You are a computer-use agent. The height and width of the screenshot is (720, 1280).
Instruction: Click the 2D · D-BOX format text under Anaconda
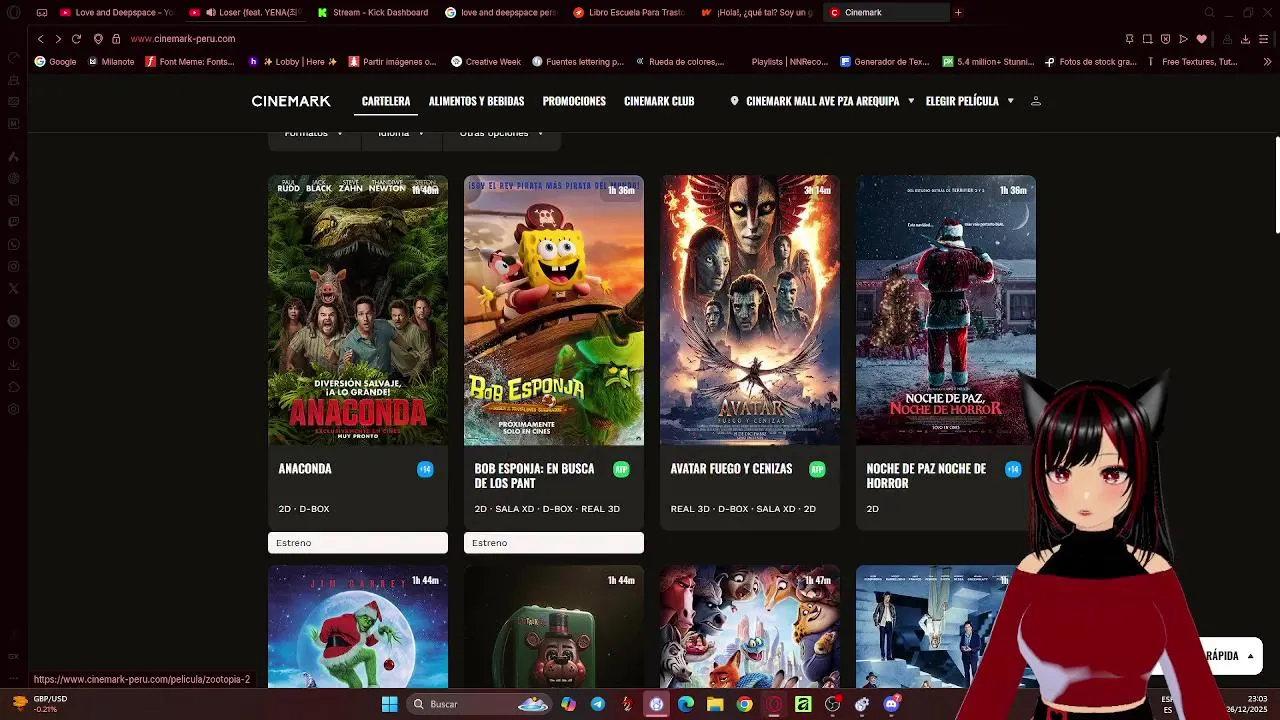click(304, 509)
